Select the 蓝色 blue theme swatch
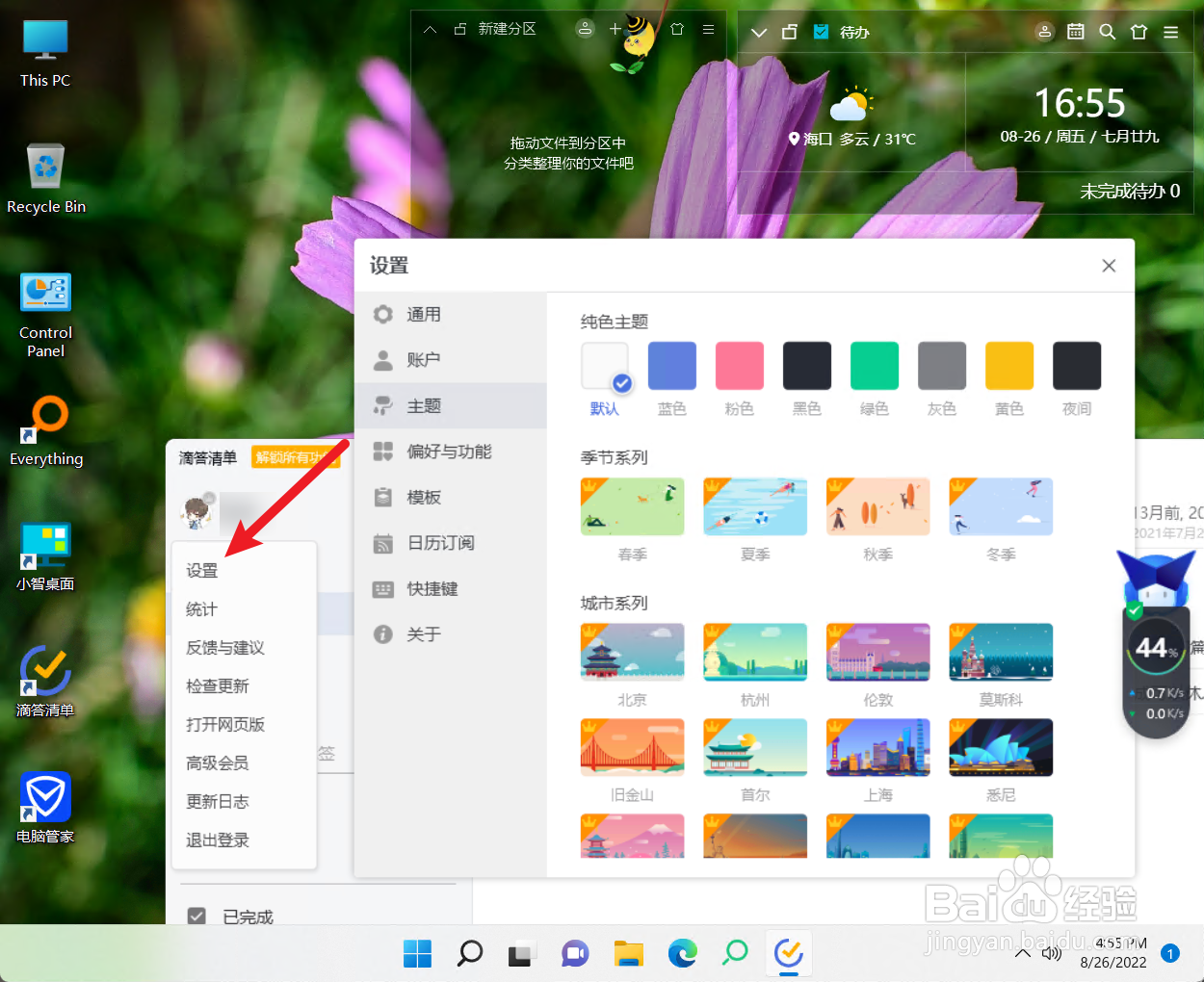 (672, 366)
